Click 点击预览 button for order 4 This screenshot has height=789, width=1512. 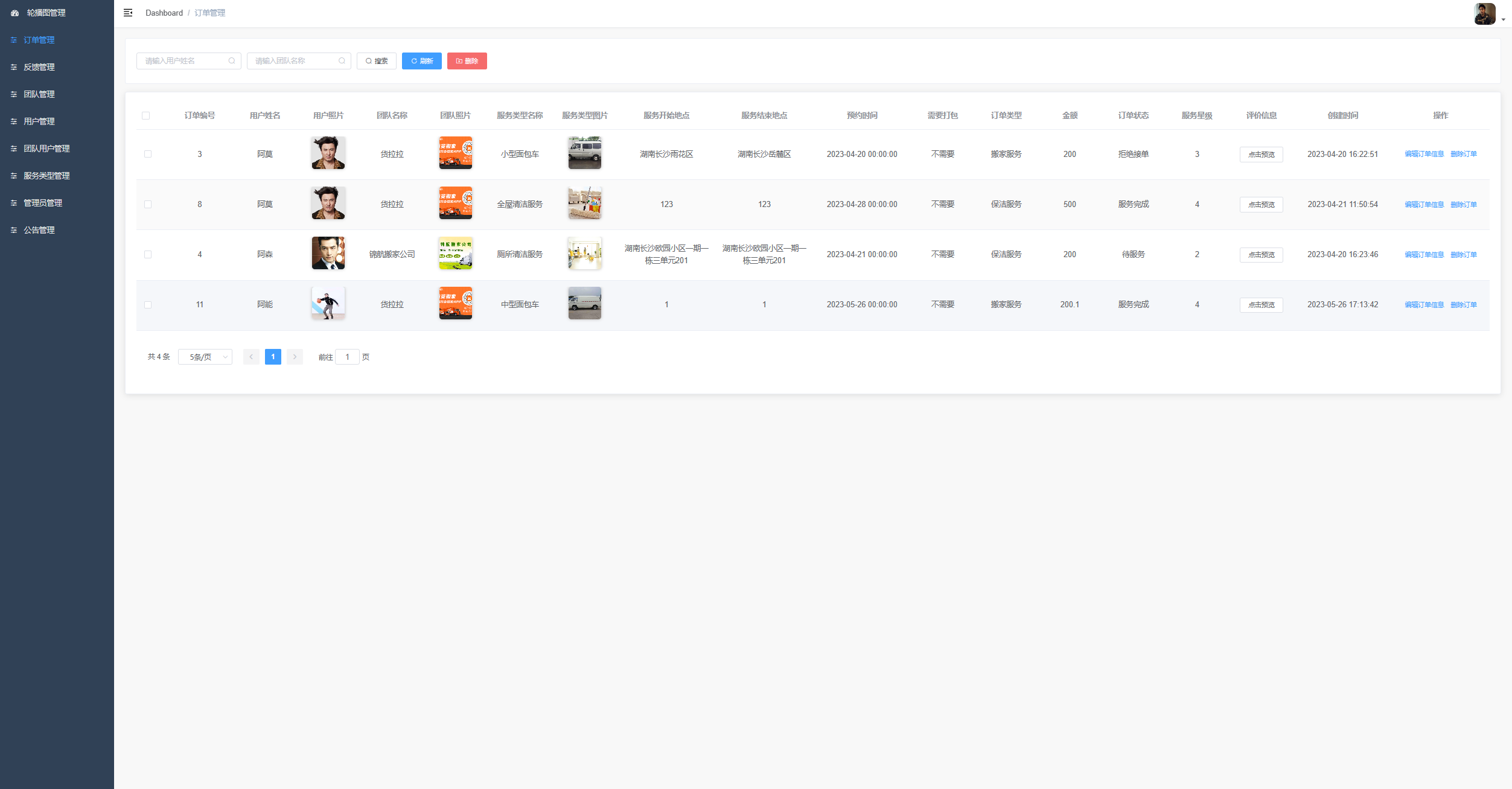pyautogui.click(x=1261, y=255)
